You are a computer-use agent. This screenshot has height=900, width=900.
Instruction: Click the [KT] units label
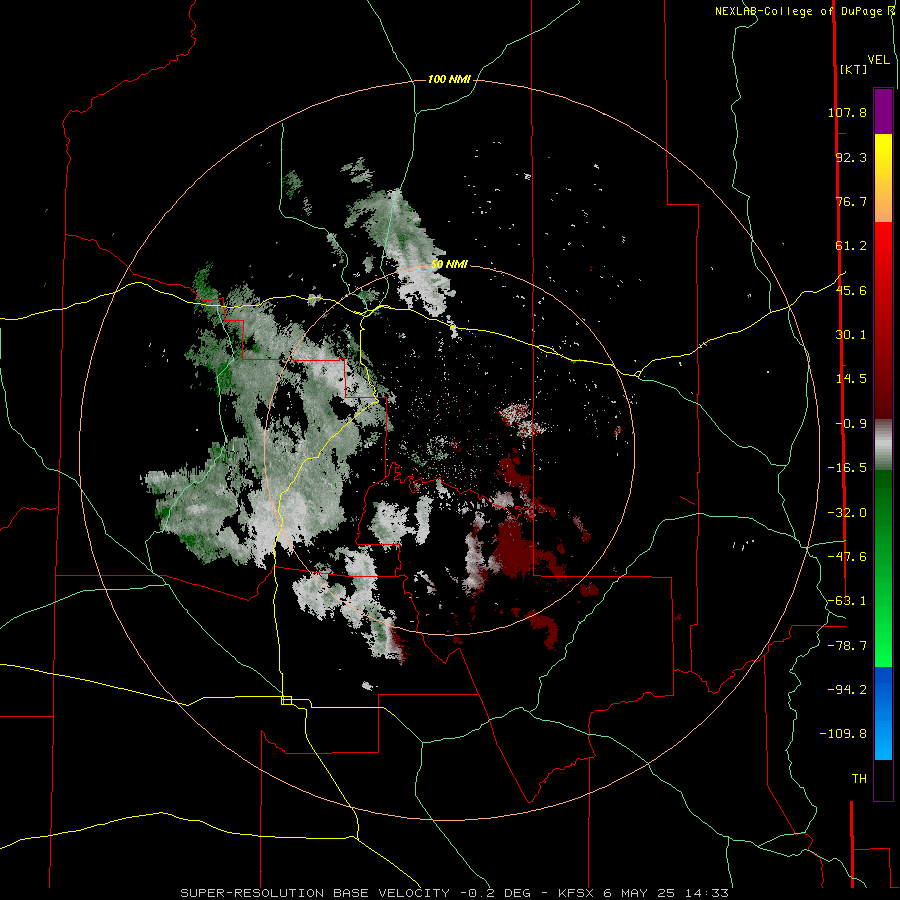[x=853, y=69]
